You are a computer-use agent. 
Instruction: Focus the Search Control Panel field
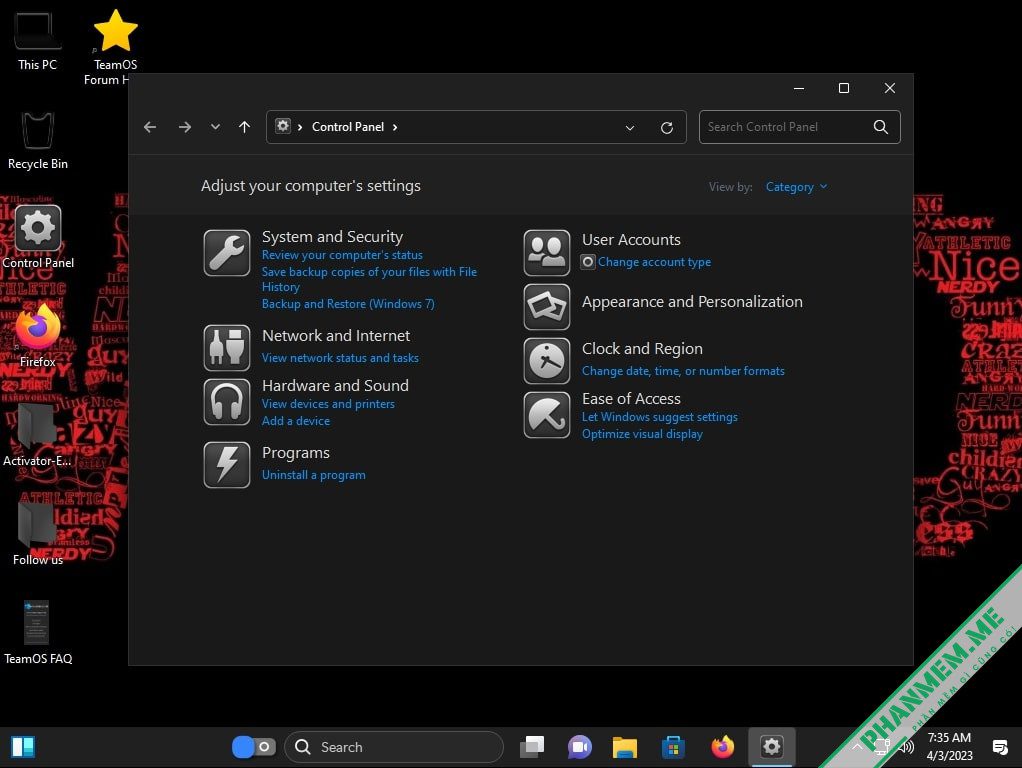tap(799, 127)
